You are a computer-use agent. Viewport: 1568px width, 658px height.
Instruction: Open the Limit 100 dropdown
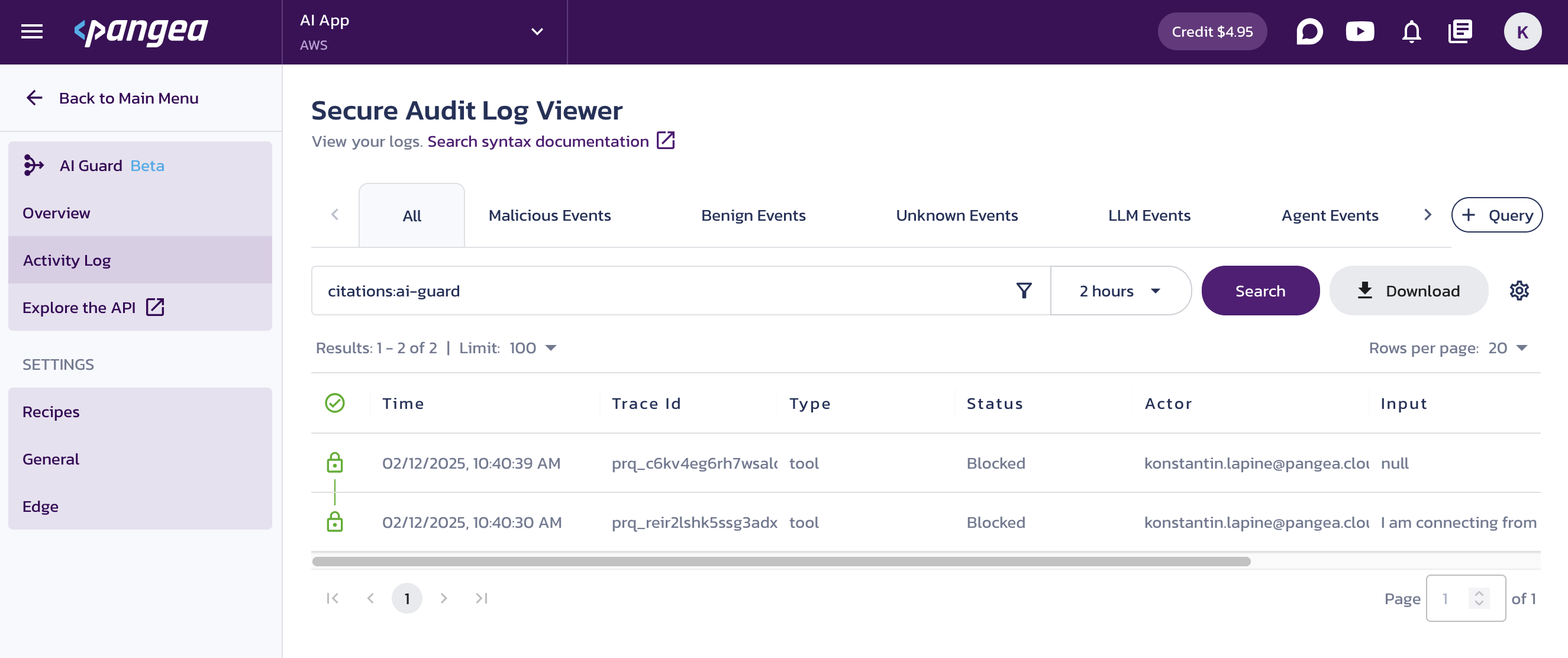pyautogui.click(x=533, y=347)
